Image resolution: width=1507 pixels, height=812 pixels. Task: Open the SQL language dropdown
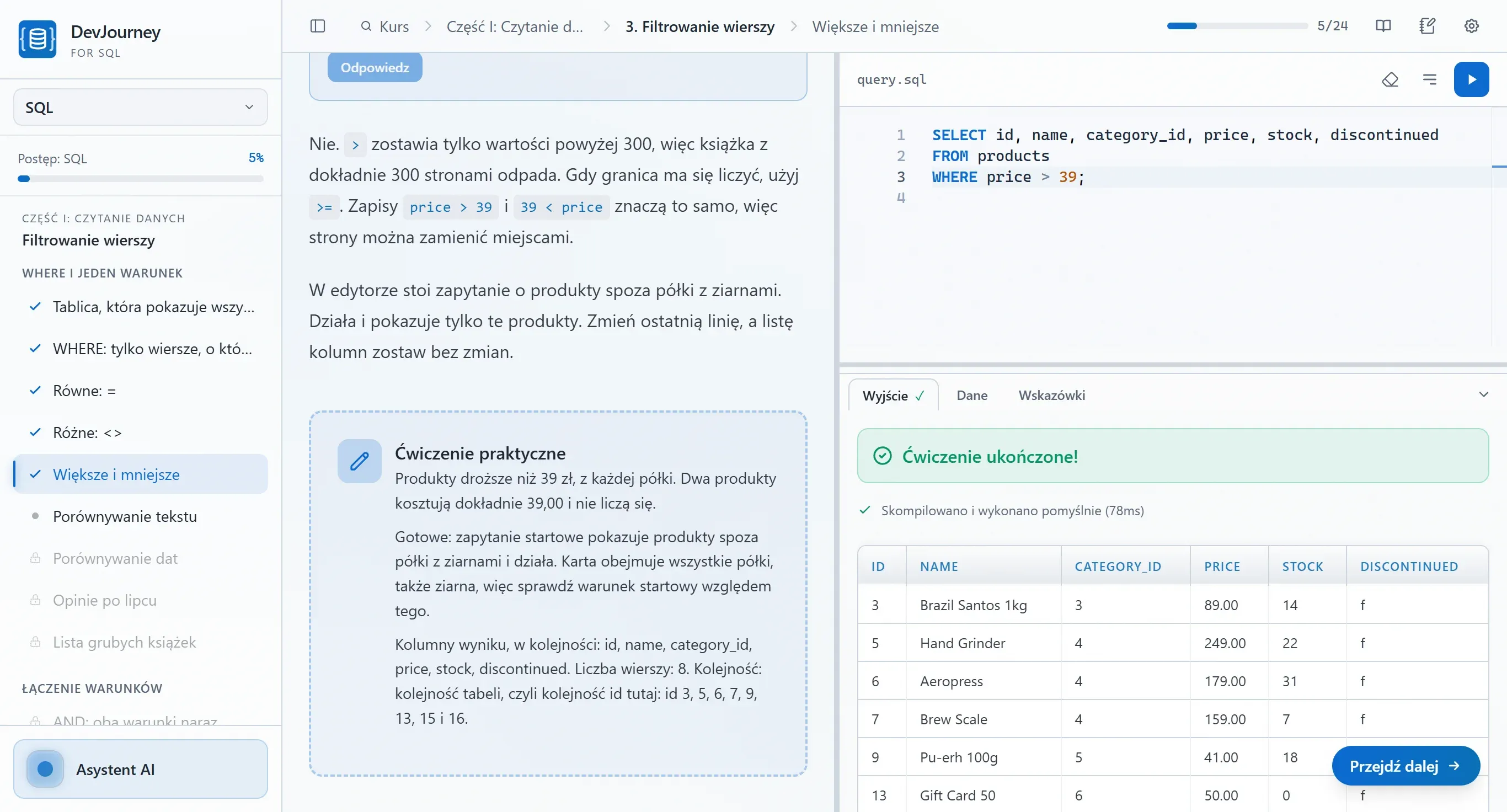pyautogui.click(x=141, y=107)
